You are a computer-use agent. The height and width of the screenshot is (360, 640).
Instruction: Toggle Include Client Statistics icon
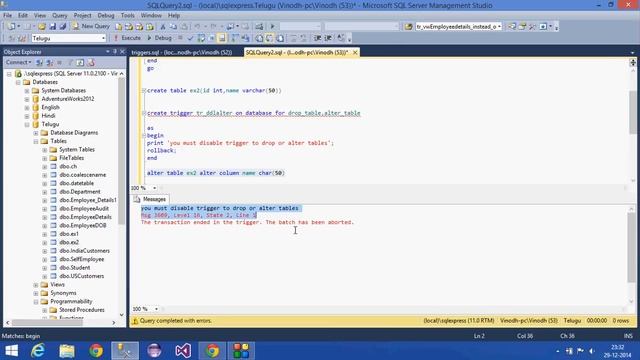[245, 38]
